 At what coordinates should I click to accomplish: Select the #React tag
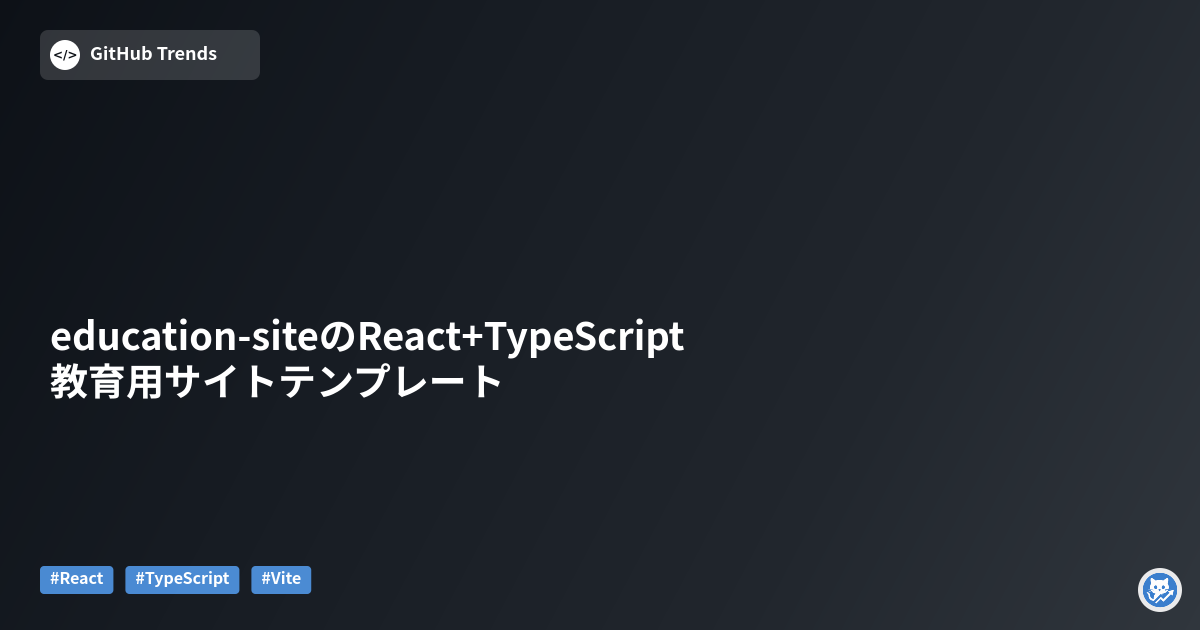[x=77, y=579]
